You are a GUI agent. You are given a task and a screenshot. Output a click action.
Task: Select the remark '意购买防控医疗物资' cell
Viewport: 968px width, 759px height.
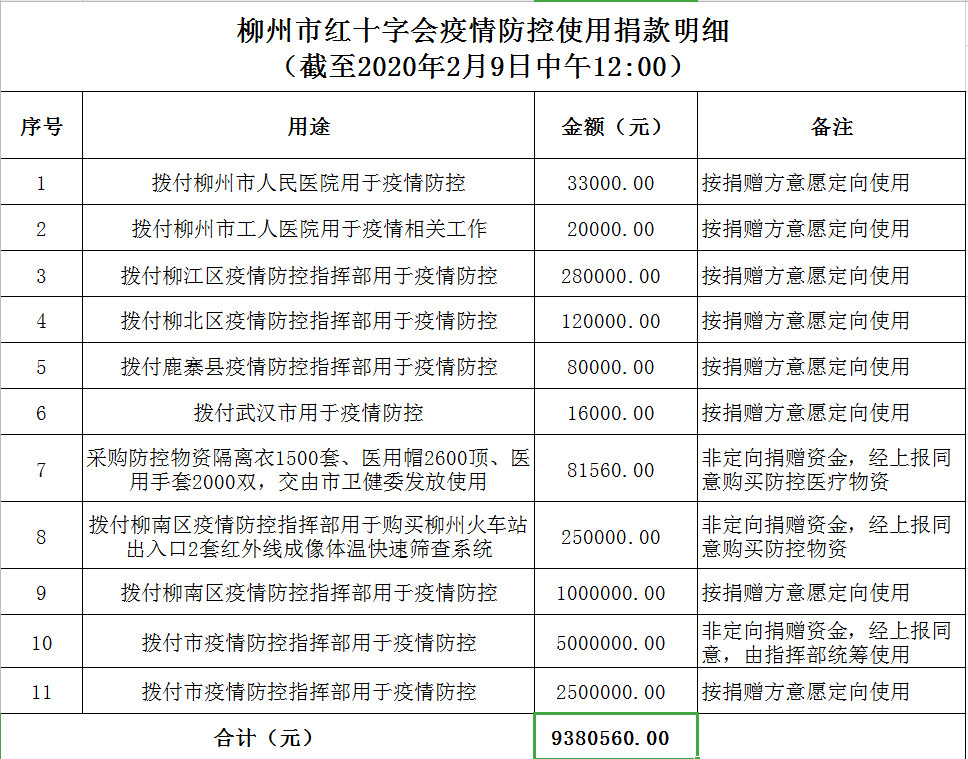pyautogui.click(x=832, y=469)
